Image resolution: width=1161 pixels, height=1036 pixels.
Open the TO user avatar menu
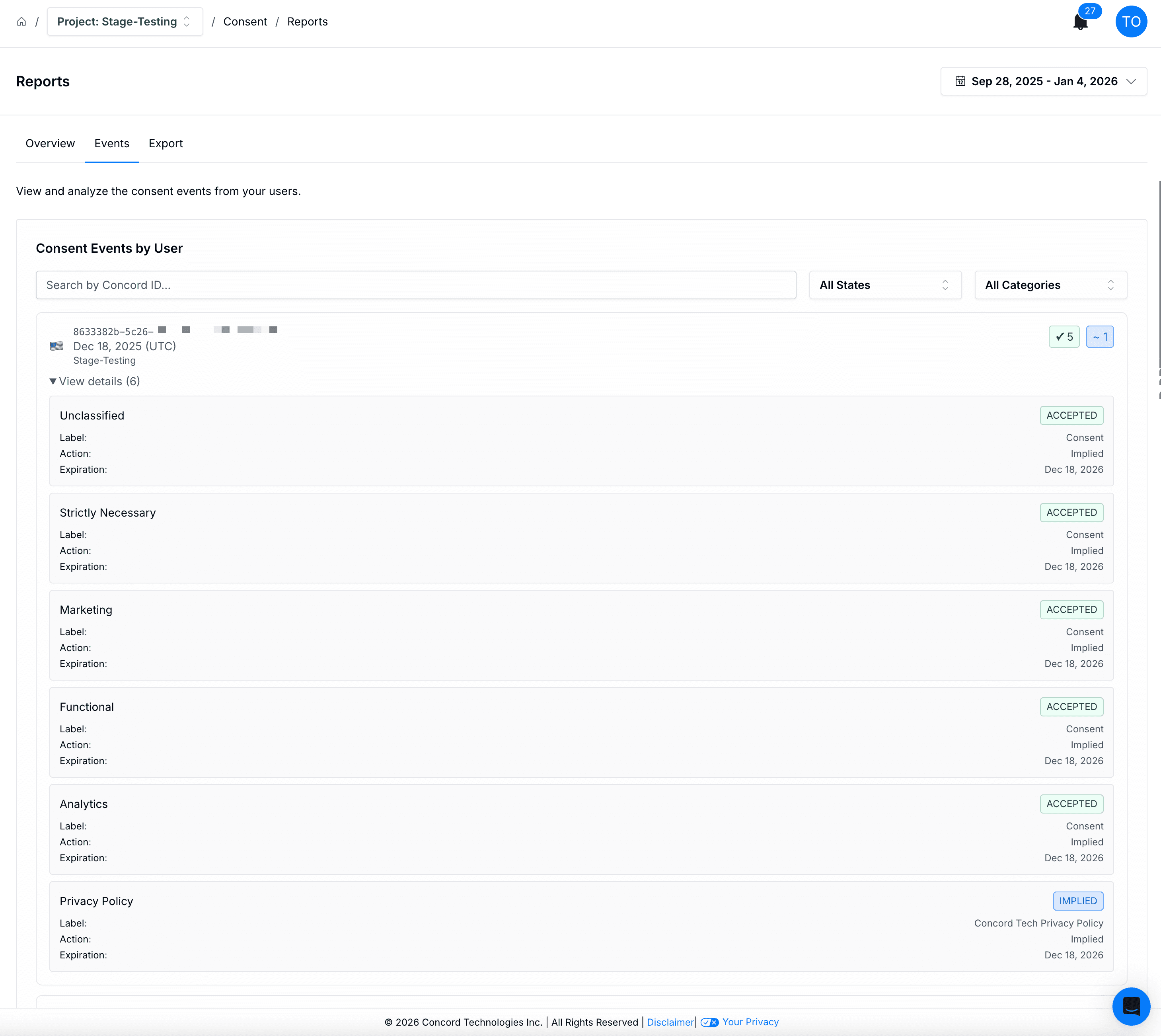pyautogui.click(x=1131, y=21)
